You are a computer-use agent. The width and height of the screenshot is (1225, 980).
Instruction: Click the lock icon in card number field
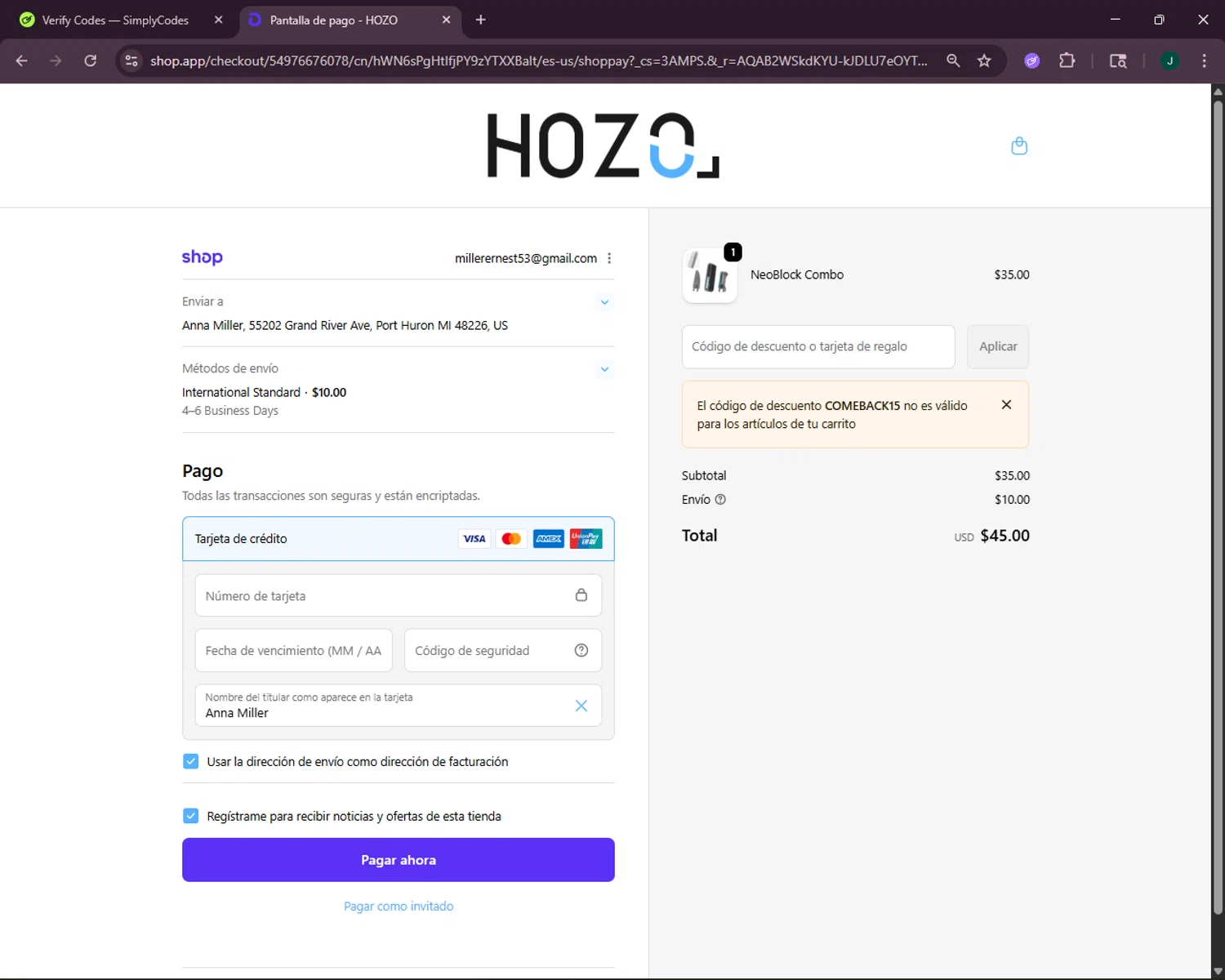point(581,595)
